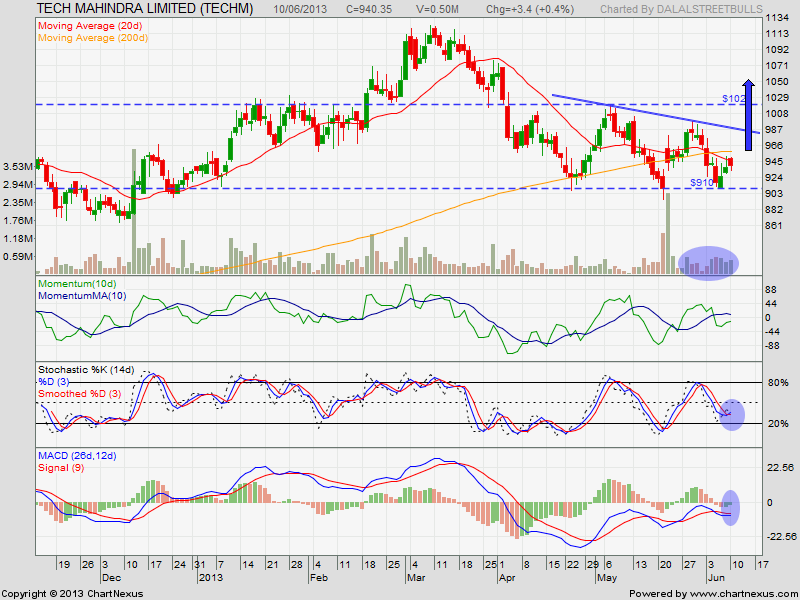
Task: Click the blue descending trendline
Action: (x=656, y=114)
